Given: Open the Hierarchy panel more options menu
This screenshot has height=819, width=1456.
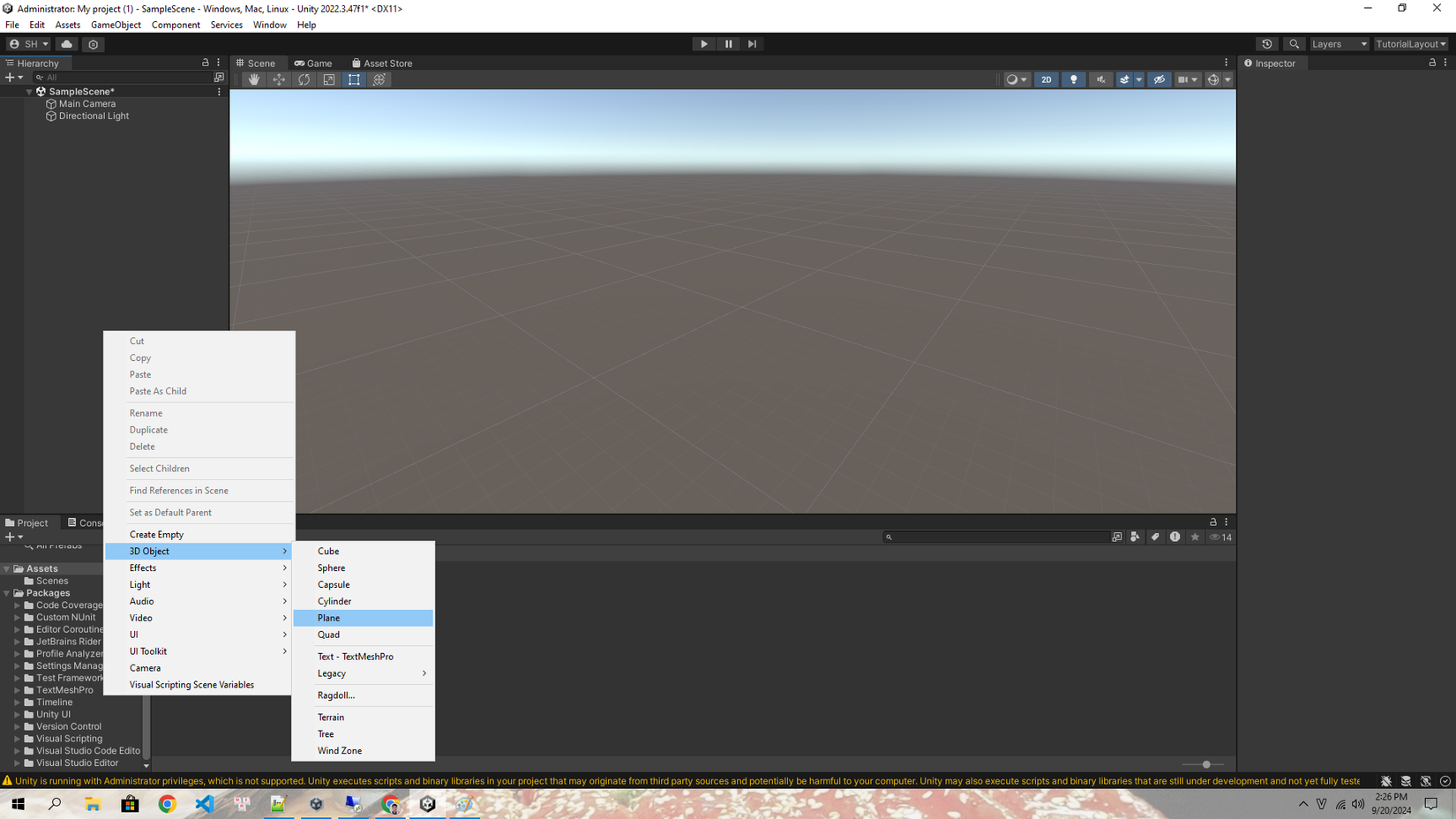Looking at the screenshot, I should [x=219, y=63].
